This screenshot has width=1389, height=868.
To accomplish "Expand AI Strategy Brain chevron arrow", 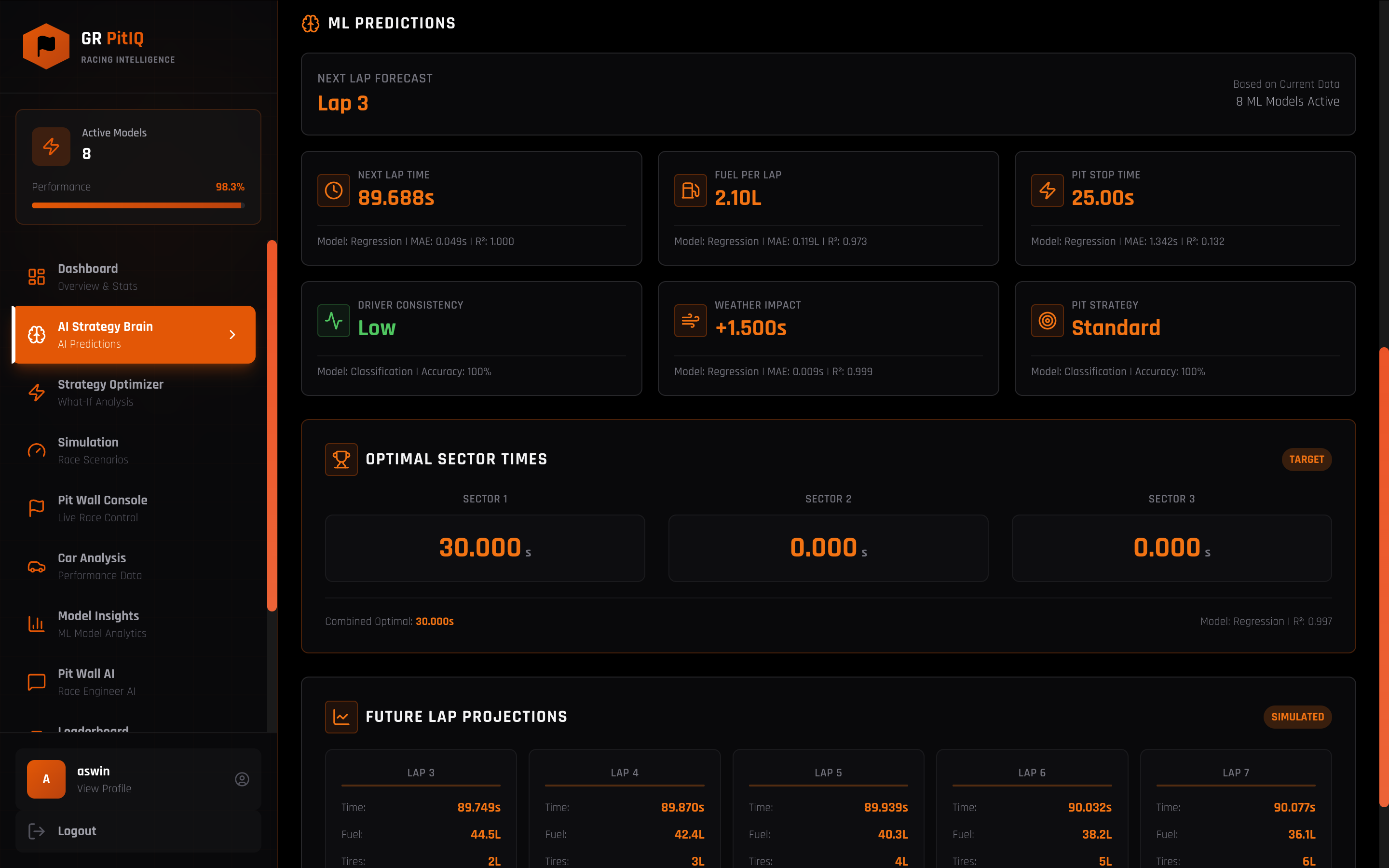I will (x=232, y=335).
